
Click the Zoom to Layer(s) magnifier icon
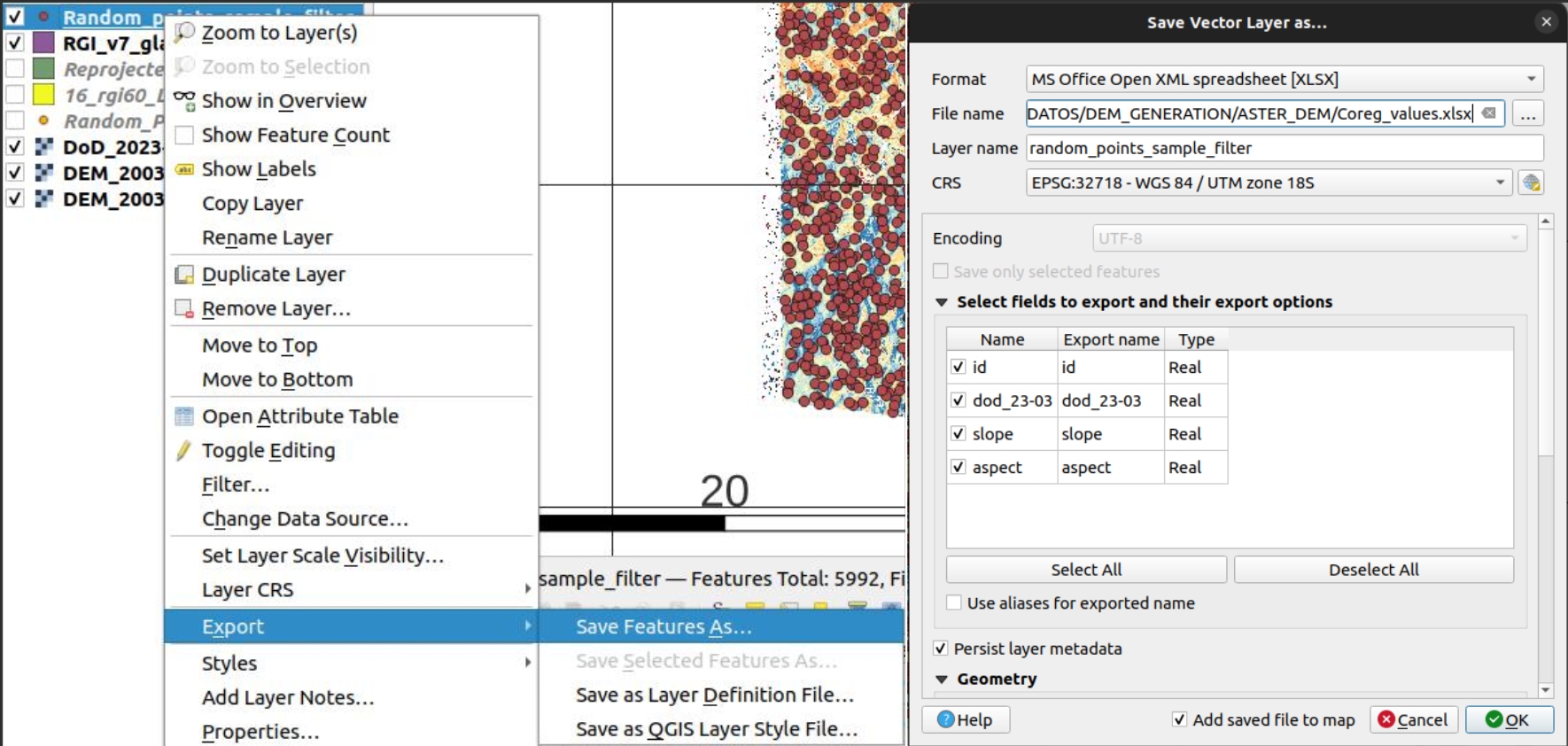184,33
